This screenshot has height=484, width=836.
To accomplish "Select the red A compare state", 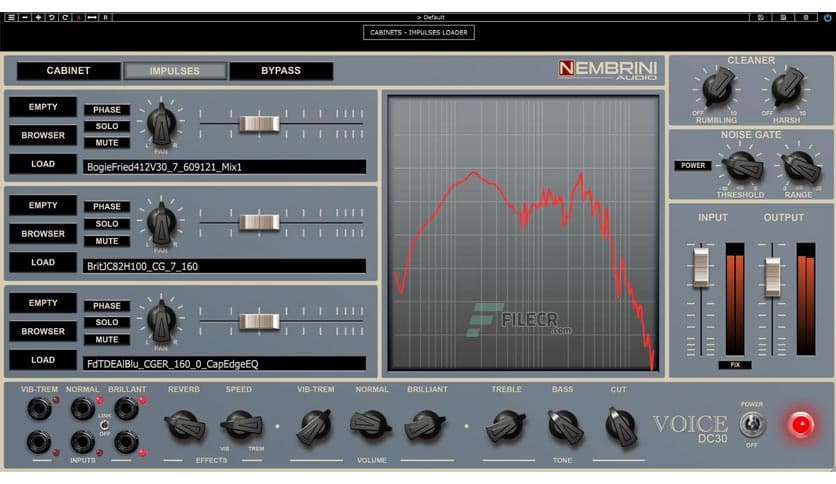I will pos(78,18).
